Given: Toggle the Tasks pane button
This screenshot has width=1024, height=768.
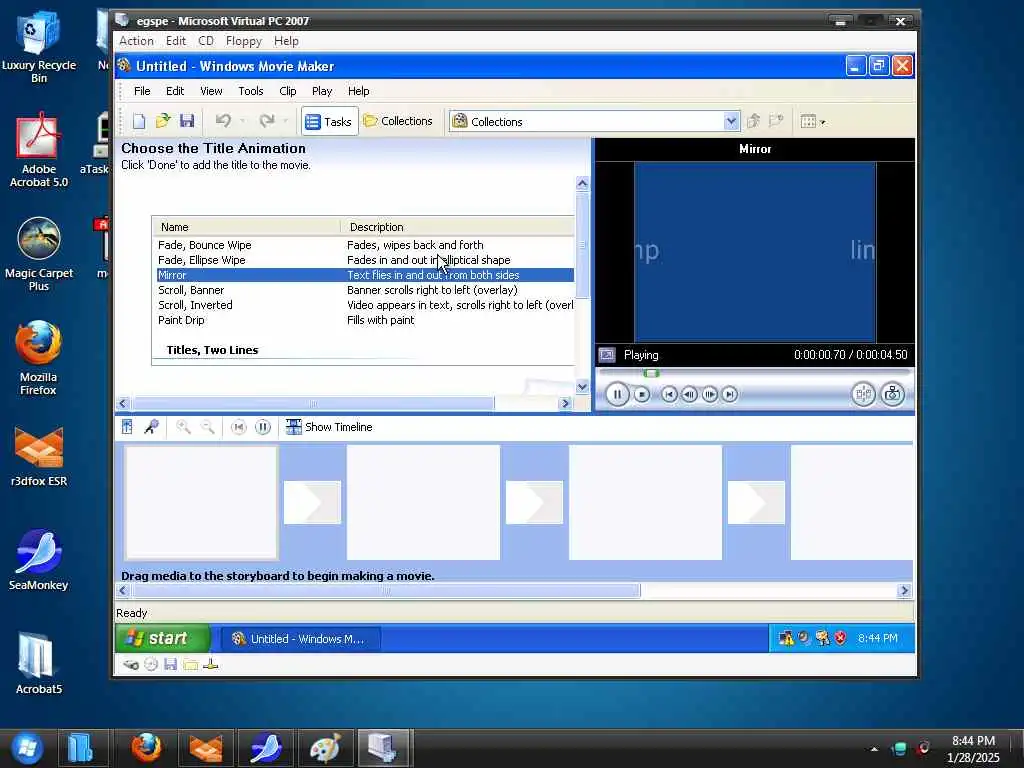Looking at the screenshot, I should 329,121.
